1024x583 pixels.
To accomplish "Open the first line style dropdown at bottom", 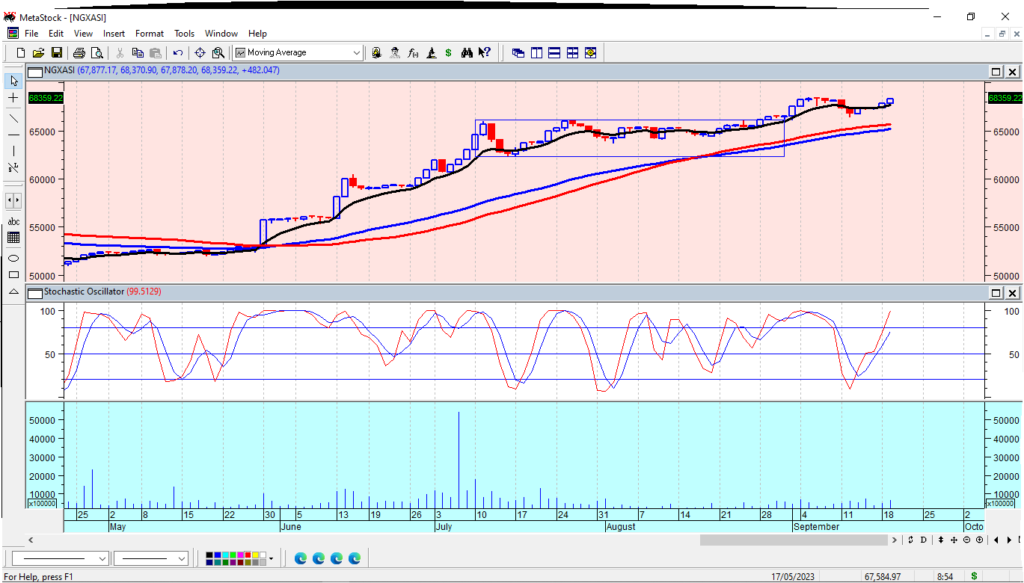I will (102, 558).
